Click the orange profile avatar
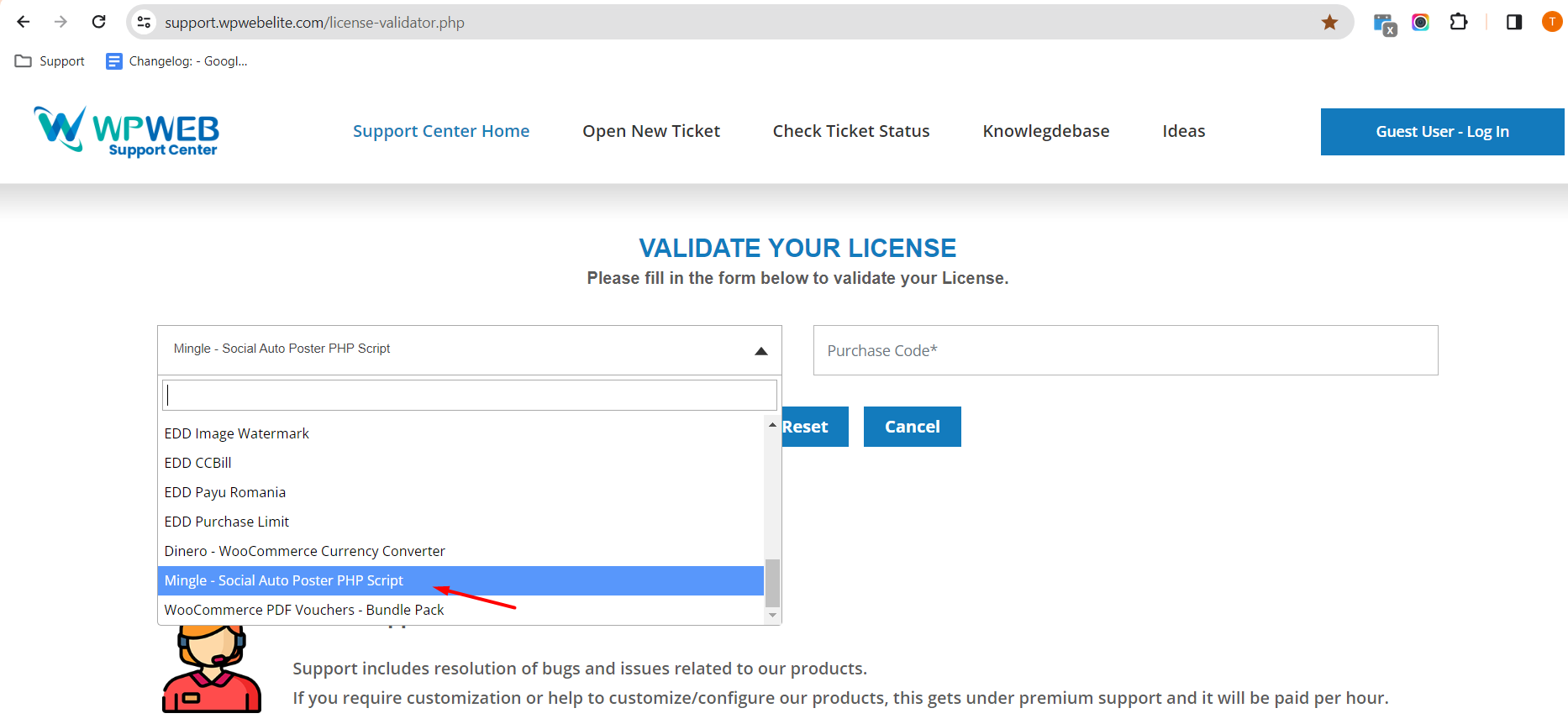Image resolution: width=1568 pixels, height=724 pixels. [1552, 22]
